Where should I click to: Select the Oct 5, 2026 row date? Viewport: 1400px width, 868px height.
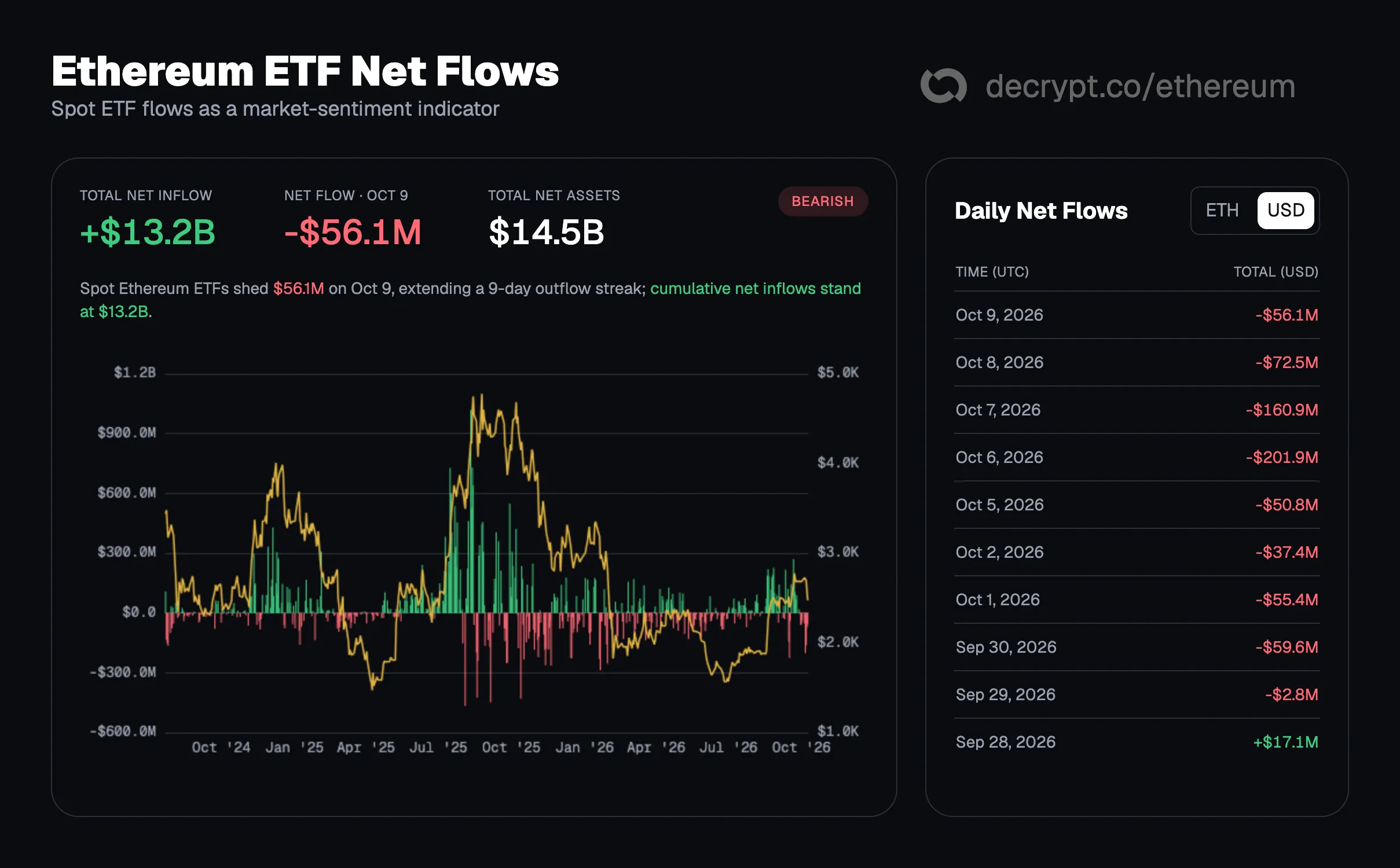tap(999, 505)
